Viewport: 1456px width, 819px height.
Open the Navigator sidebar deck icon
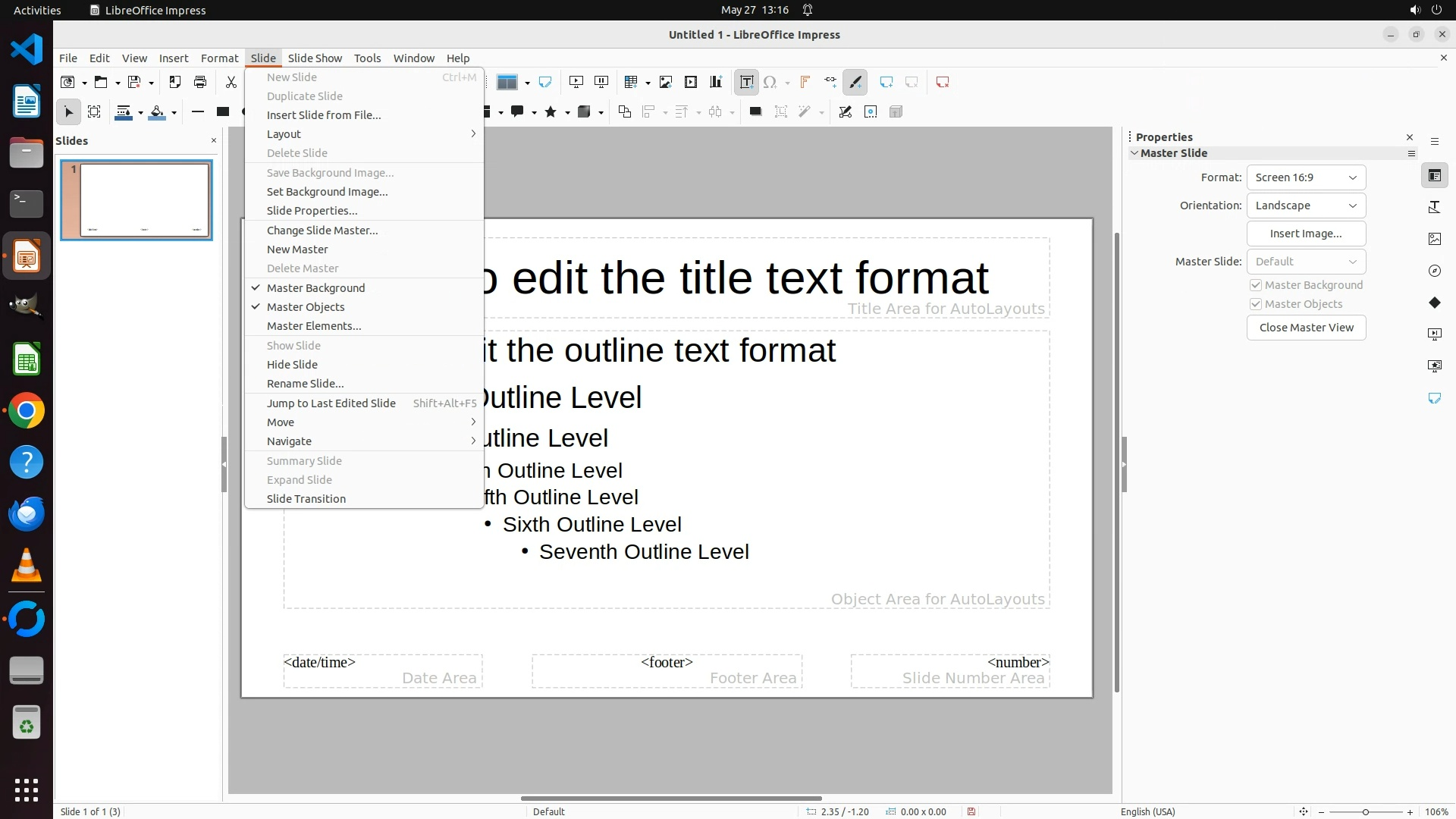1434,271
